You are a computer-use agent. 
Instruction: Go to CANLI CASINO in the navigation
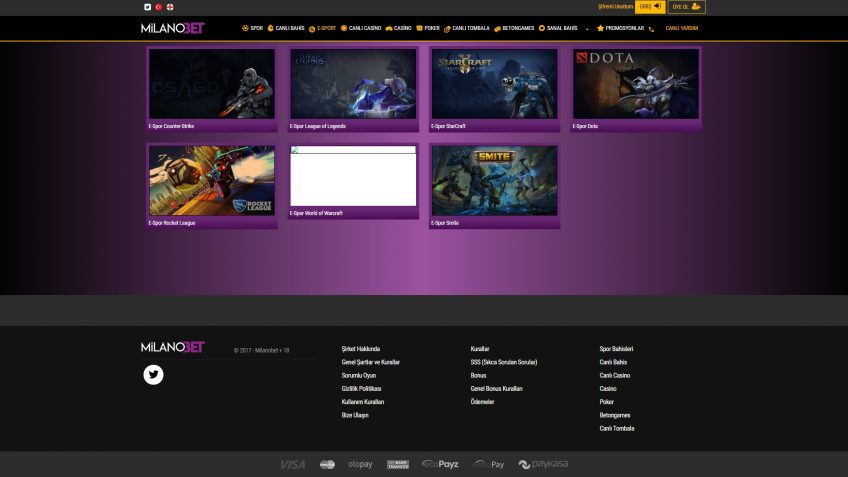coord(362,28)
